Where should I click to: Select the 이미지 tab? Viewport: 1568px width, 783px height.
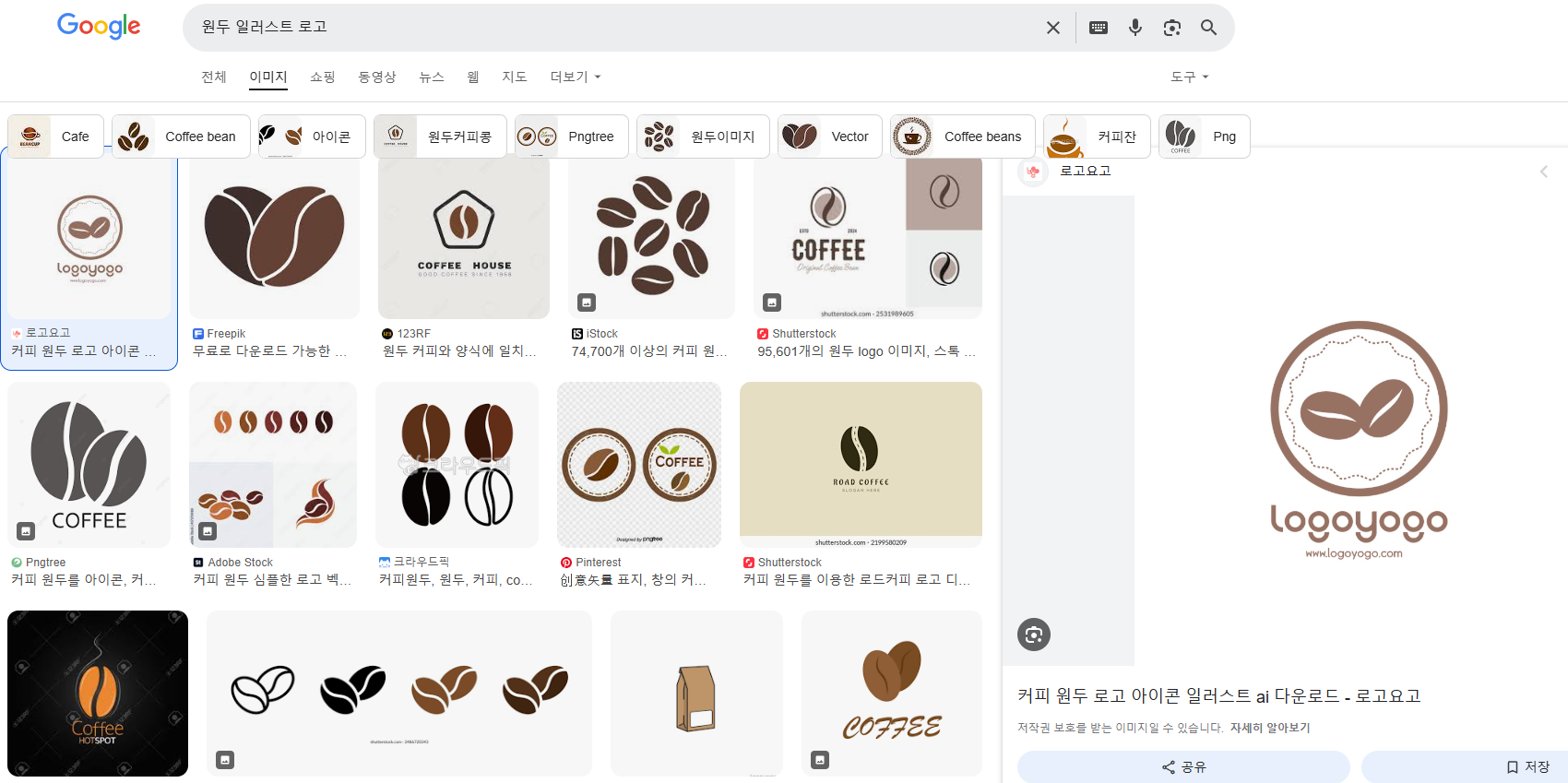point(268,77)
